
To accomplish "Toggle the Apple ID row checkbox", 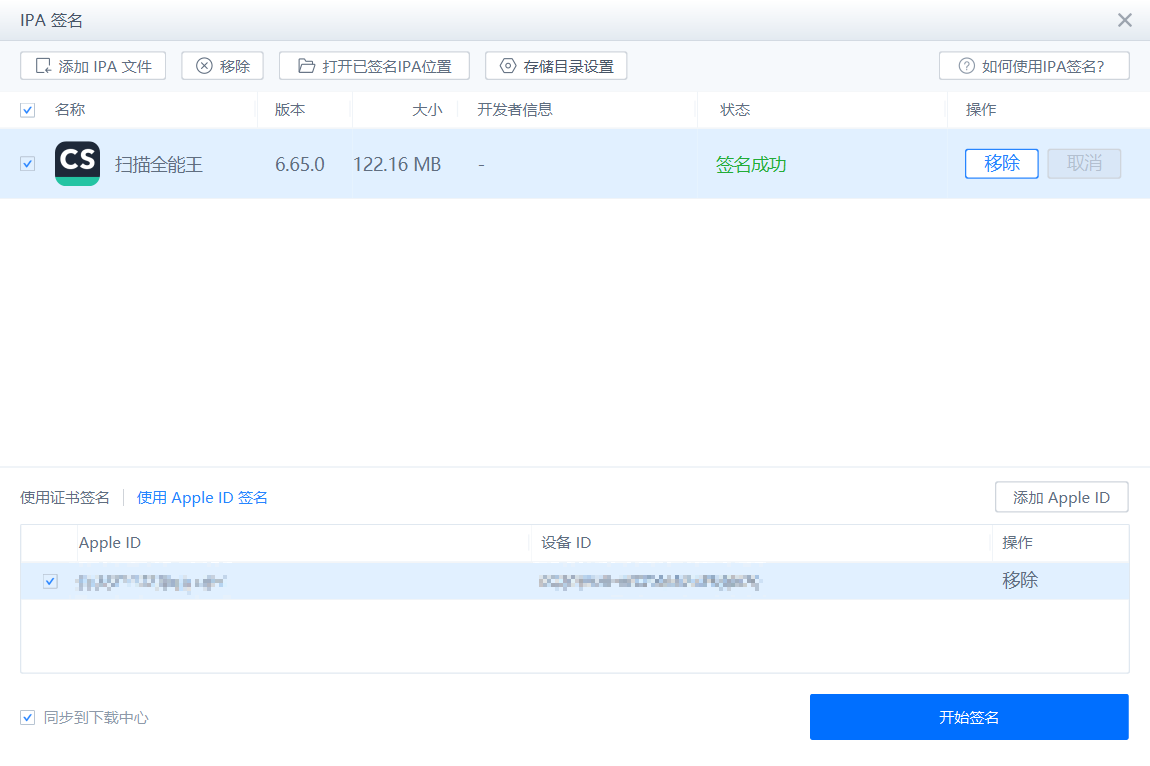I will (51, 581).
